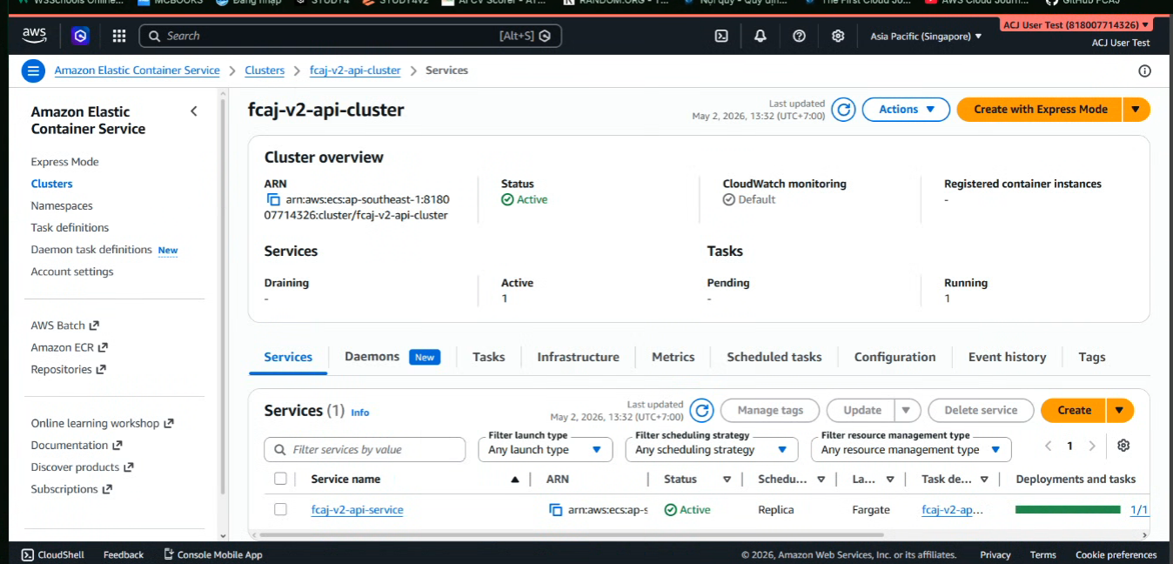1173x564 pixels.
Task: Click the CloudShell icon in footer
Action: 27,555
